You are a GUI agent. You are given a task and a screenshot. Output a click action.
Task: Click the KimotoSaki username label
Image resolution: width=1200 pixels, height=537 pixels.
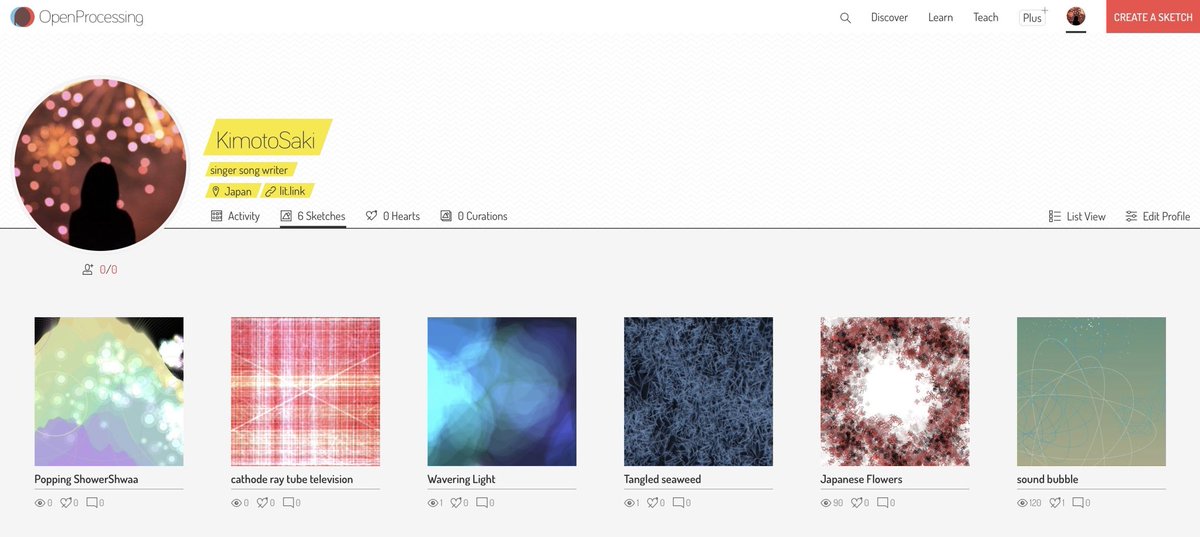(266, 138)
